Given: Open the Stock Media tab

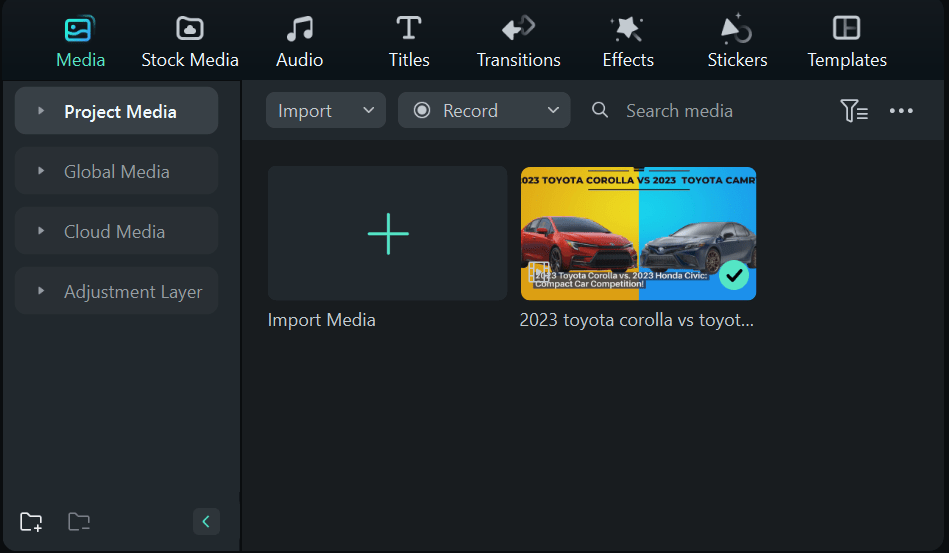Looking at the screenshot, I should click(190, 42).
